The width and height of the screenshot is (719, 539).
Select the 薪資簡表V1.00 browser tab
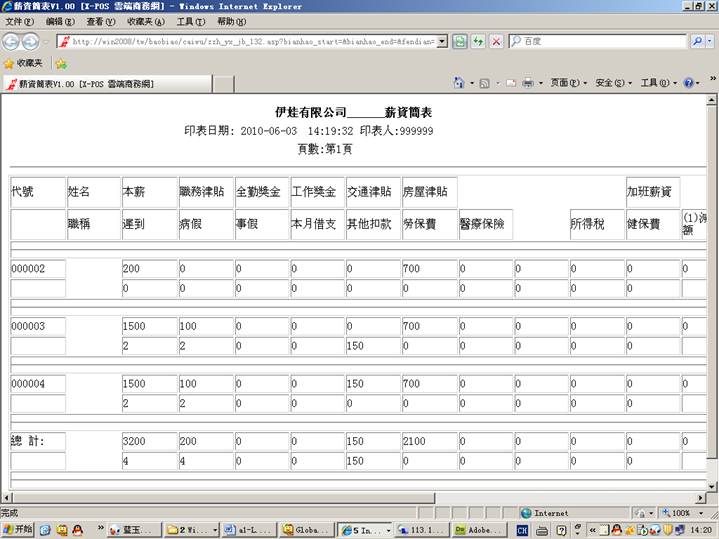[105, 84]
